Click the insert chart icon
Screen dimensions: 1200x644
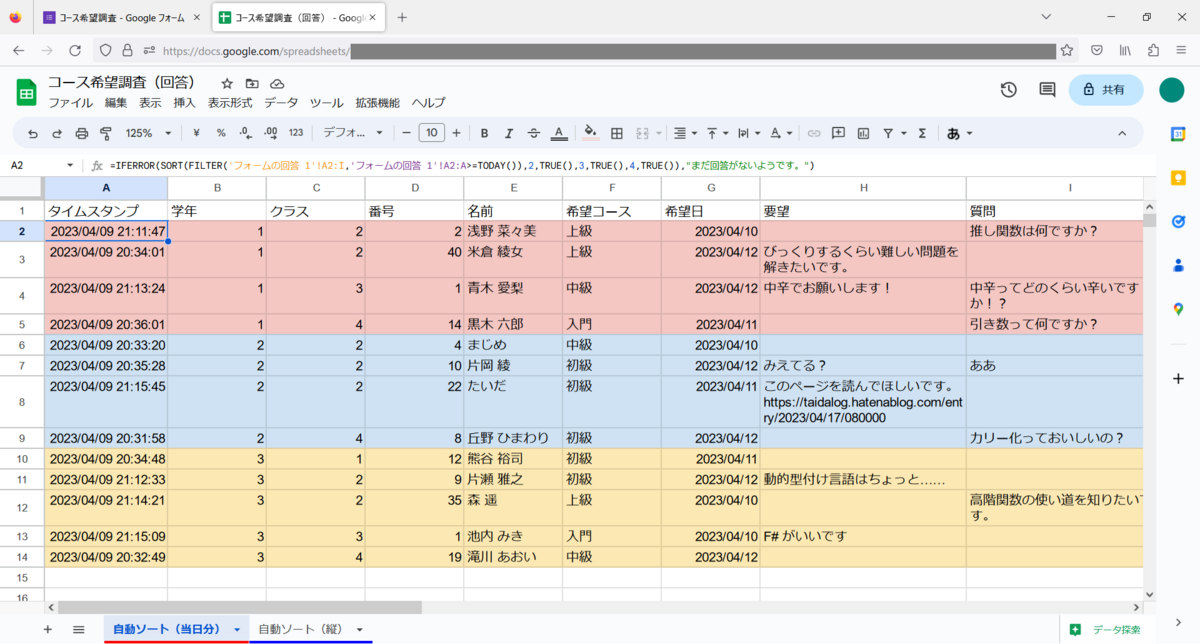click(x=863, y=133)
